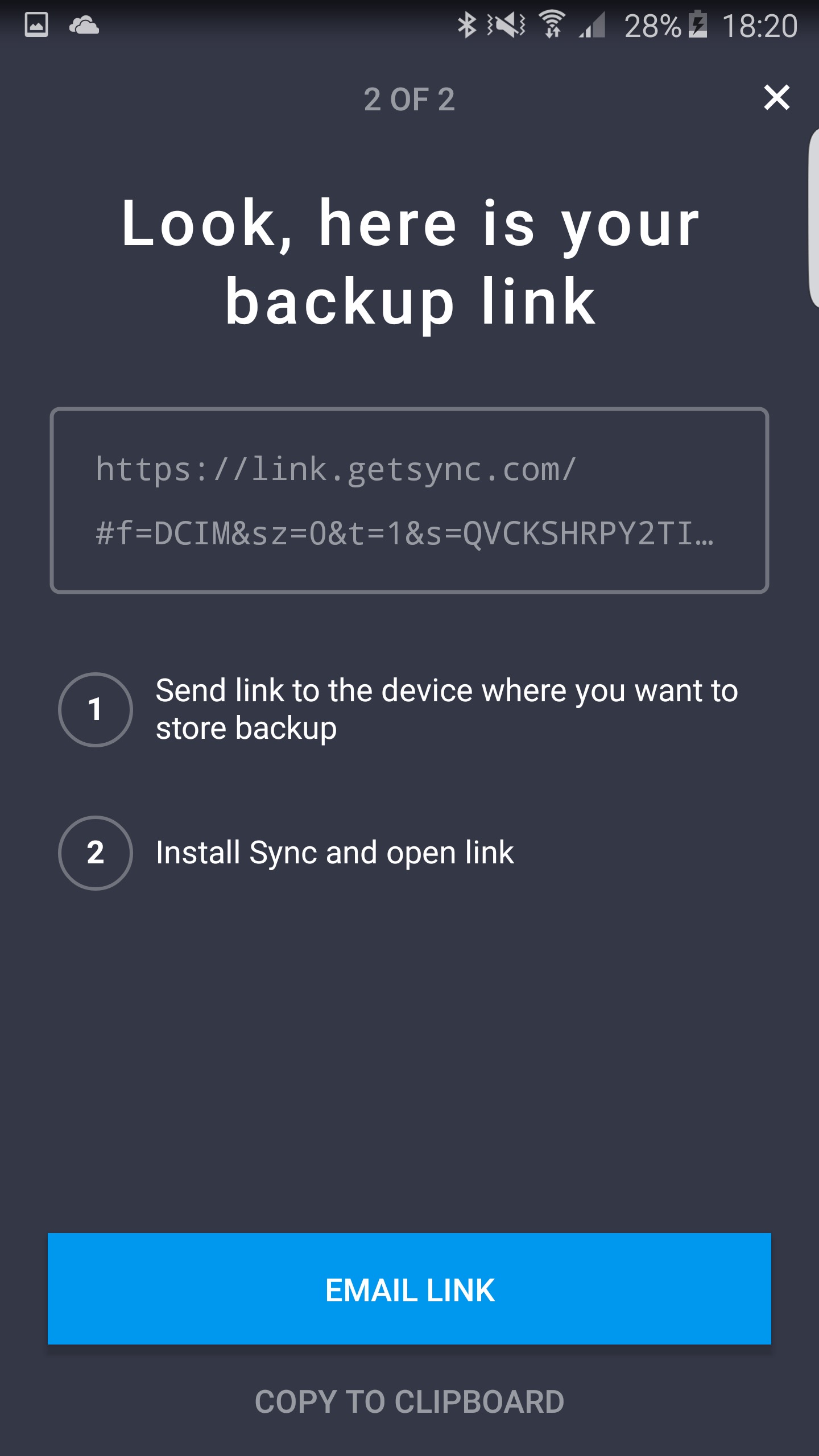
Task: Open the cloud notification icon
Action: [x=84, y=26]
